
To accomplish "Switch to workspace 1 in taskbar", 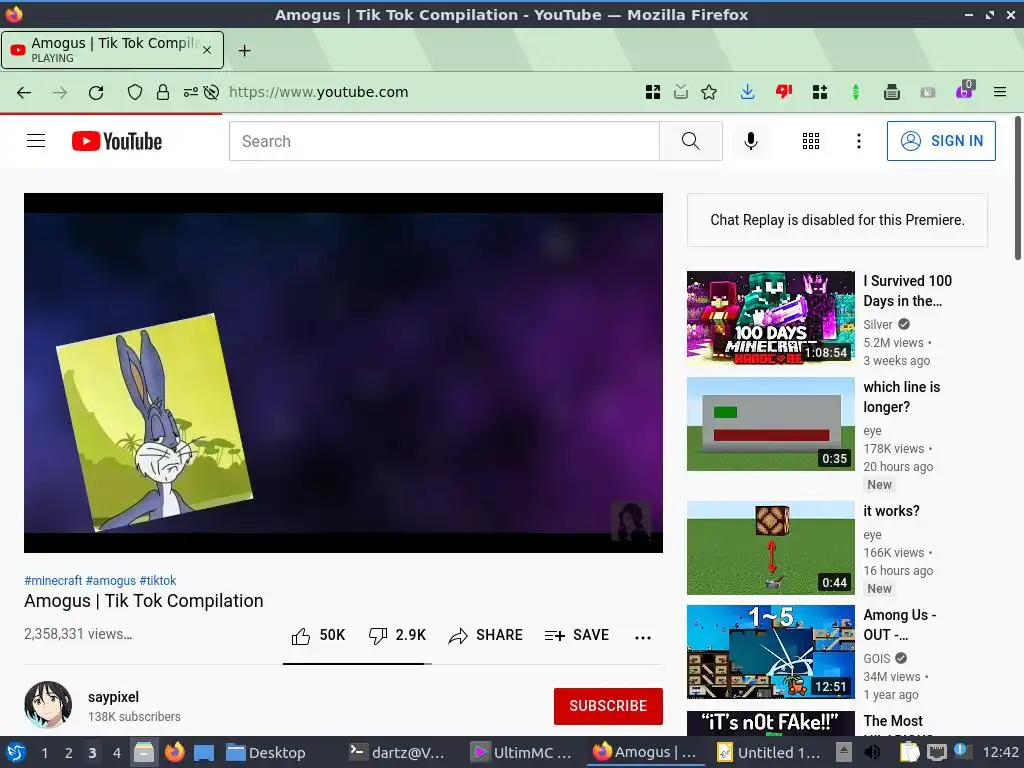I will [x=44, y=752].
